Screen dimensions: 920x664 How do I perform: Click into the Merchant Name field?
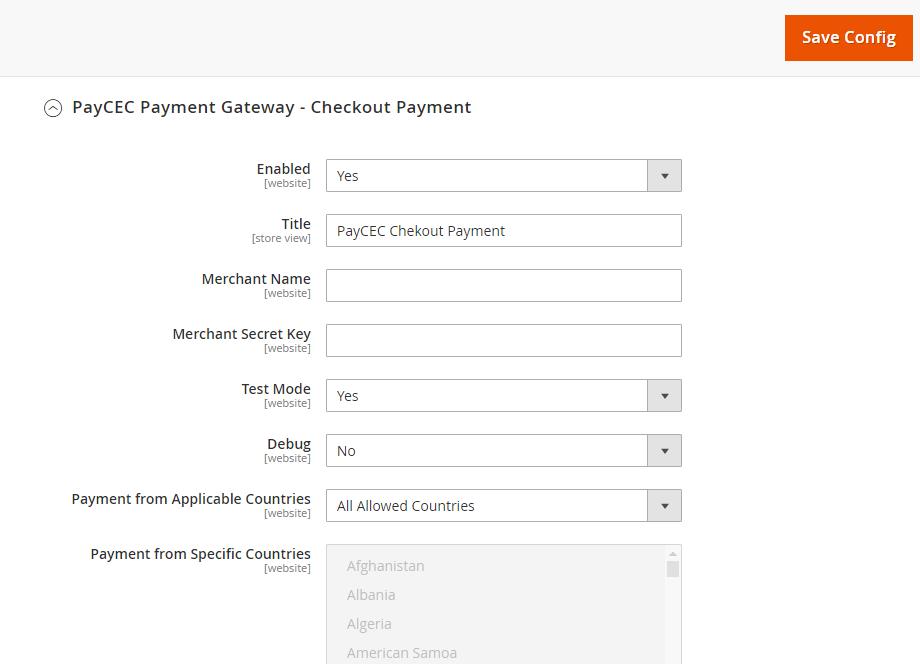503,286
